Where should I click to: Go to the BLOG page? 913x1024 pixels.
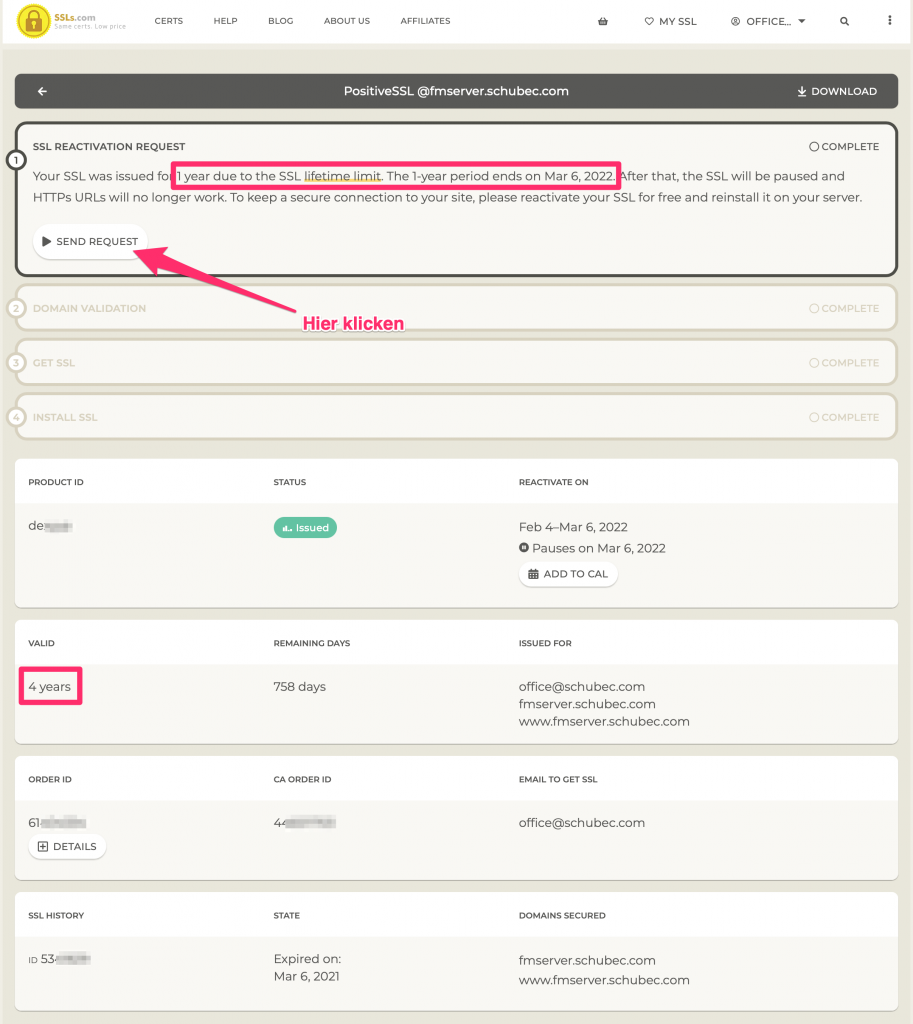(x=281, y=21)
